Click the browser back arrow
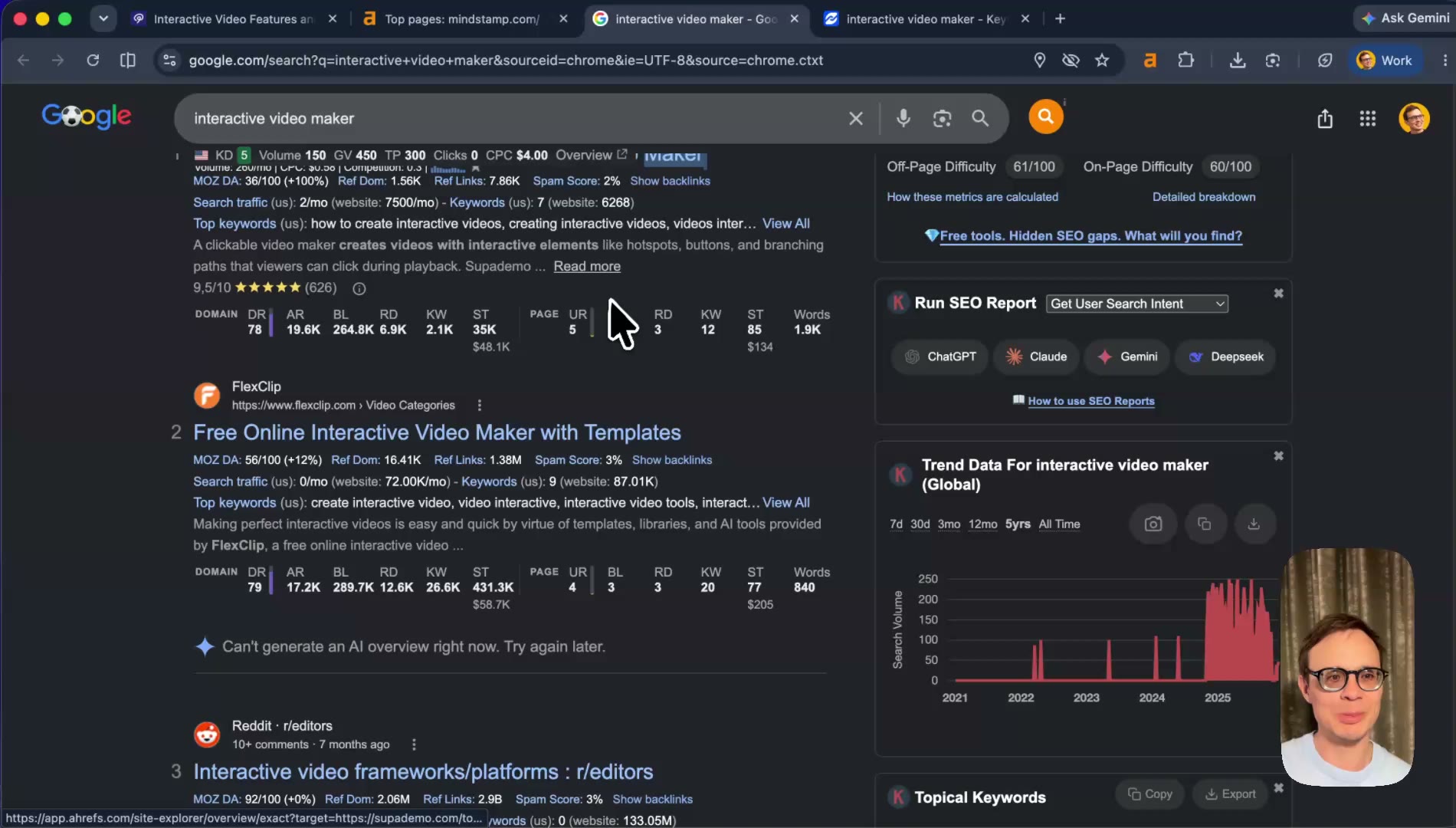 point(23,61)
